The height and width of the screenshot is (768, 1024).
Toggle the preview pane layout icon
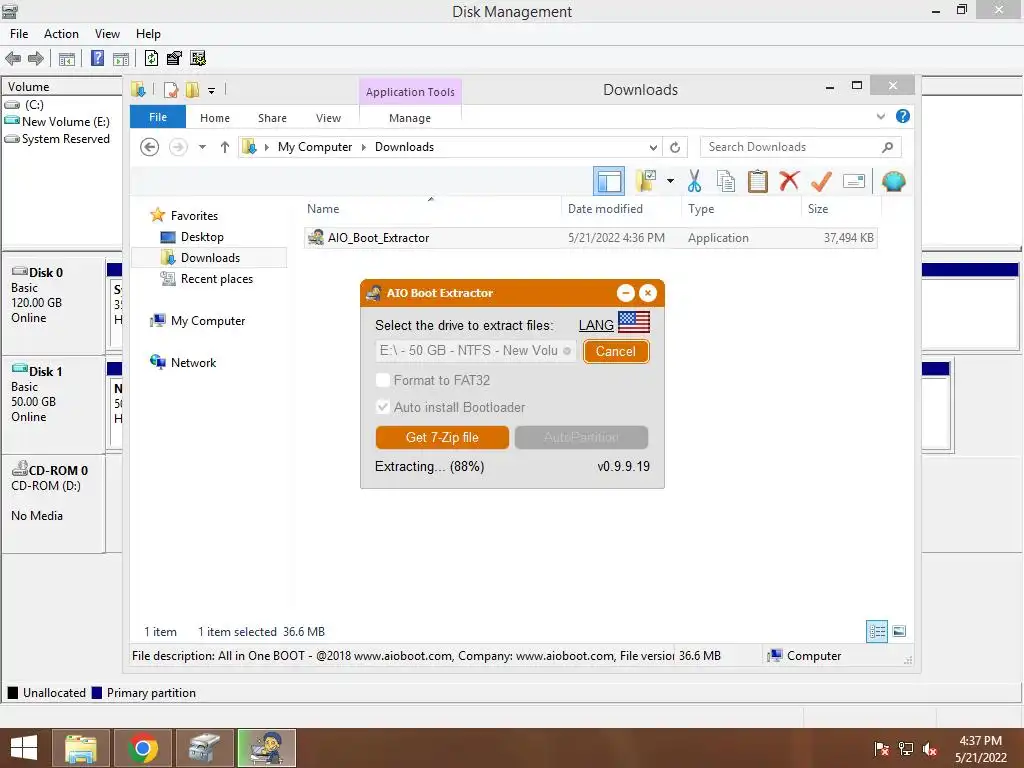pos(609,182)
